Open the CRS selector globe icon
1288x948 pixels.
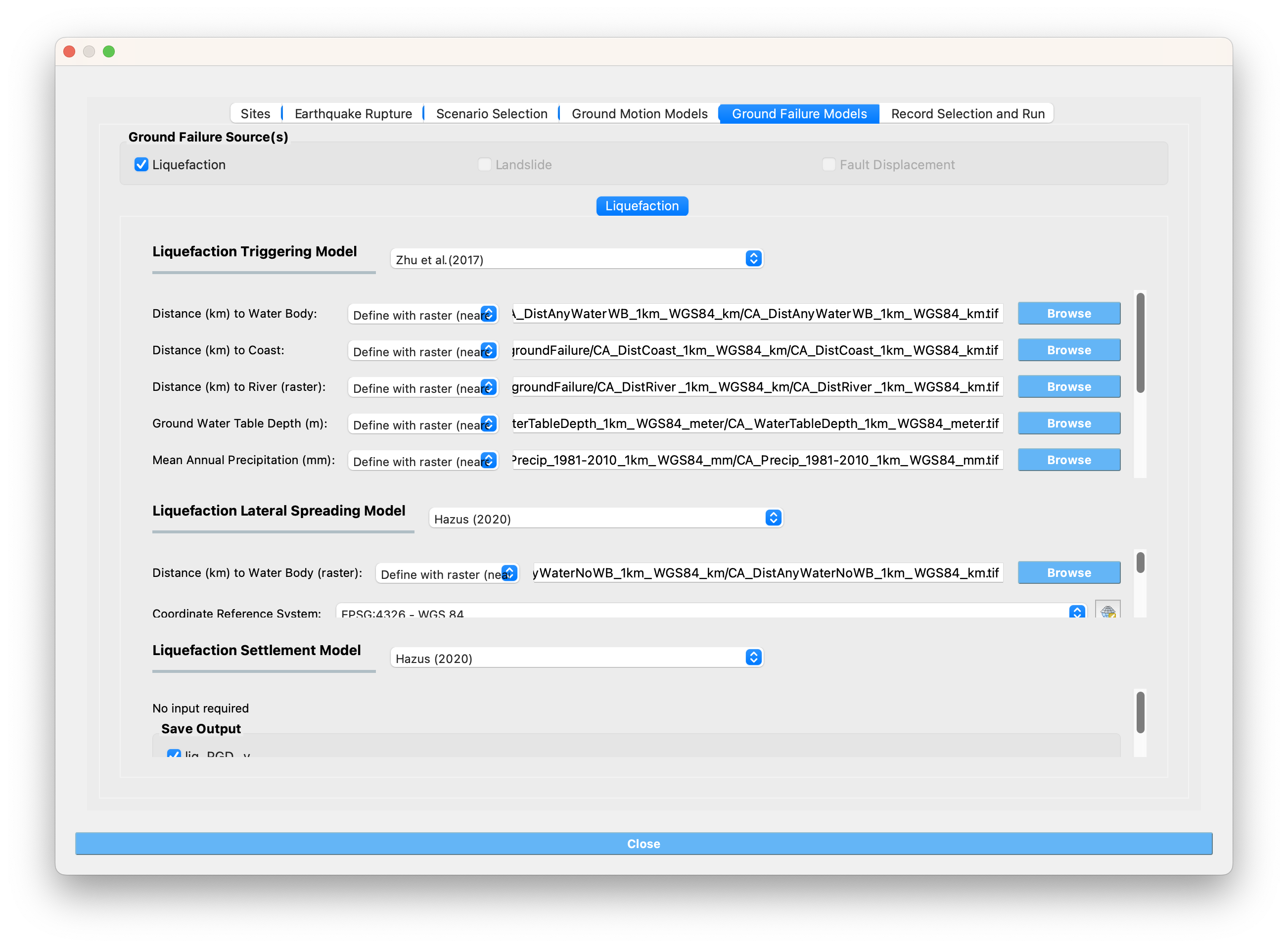coord(1107,610)
